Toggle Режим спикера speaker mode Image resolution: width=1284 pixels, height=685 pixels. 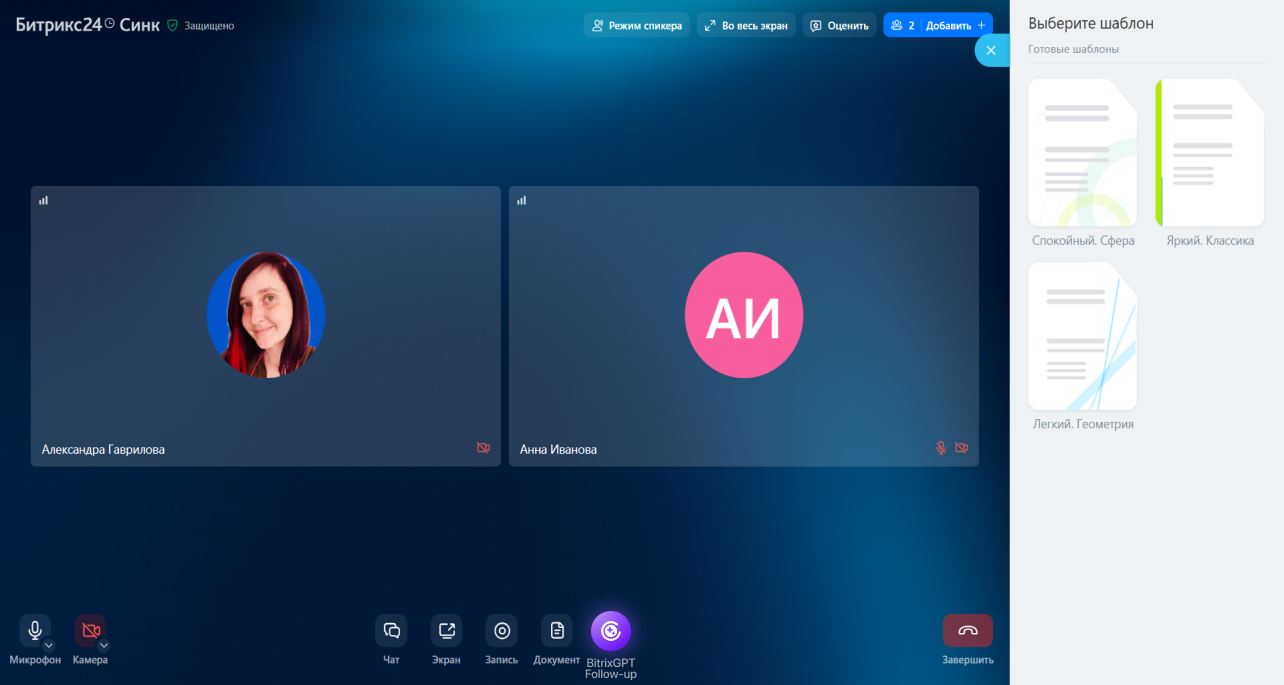(636, 25)
